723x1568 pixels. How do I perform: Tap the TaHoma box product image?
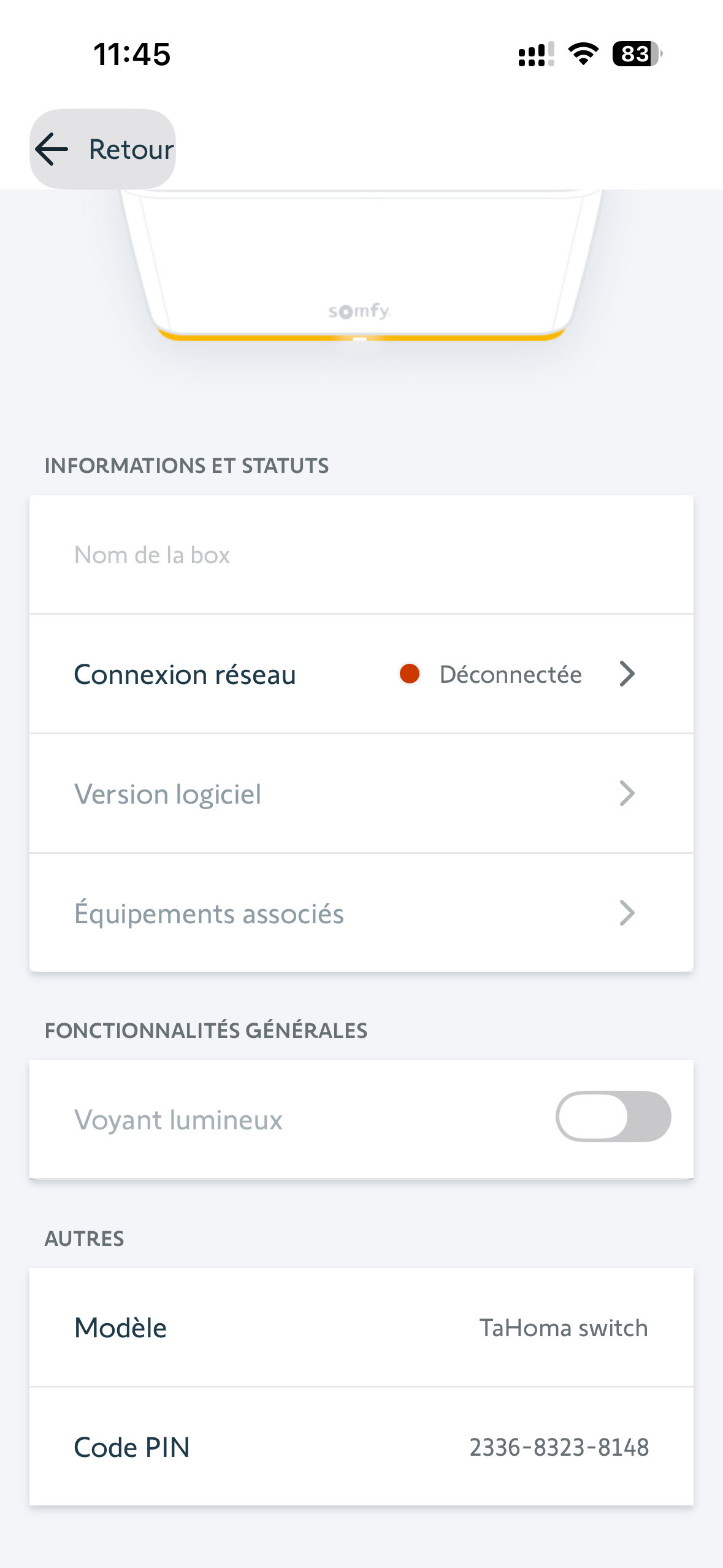pyautogui.click(x=361, y=265)
